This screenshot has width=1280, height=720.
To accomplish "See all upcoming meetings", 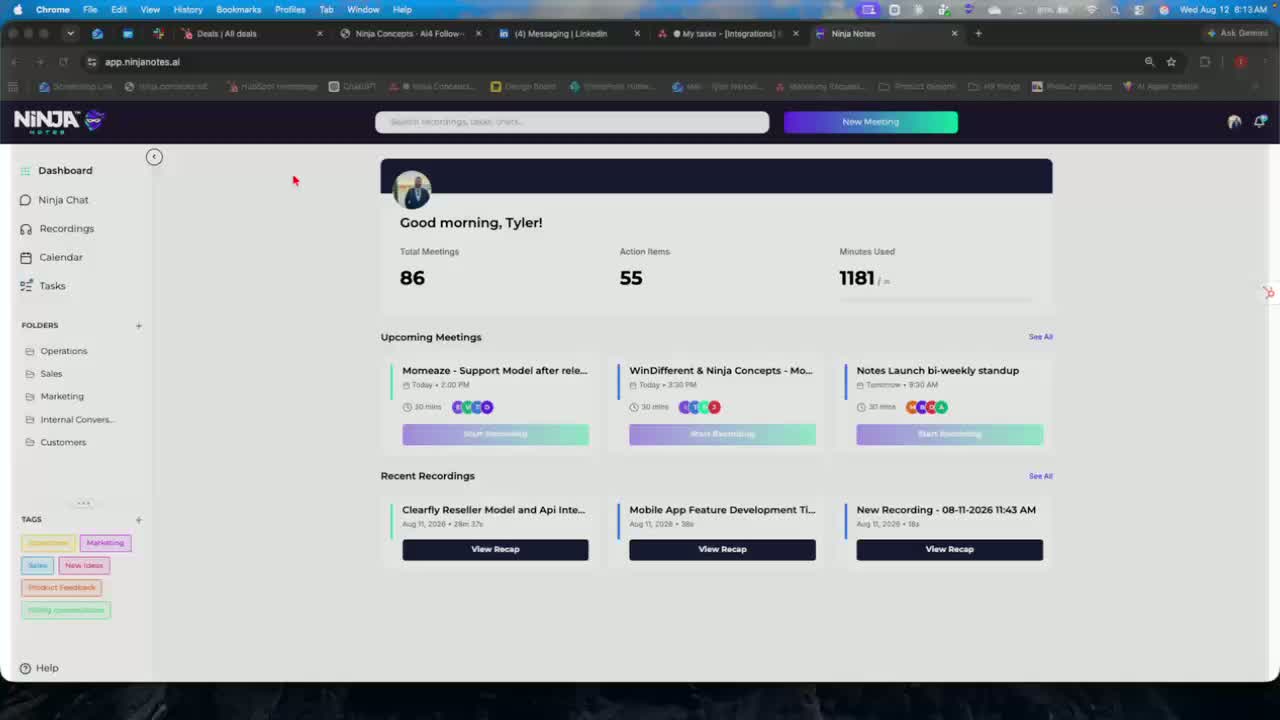I will tap(1040, 337).
